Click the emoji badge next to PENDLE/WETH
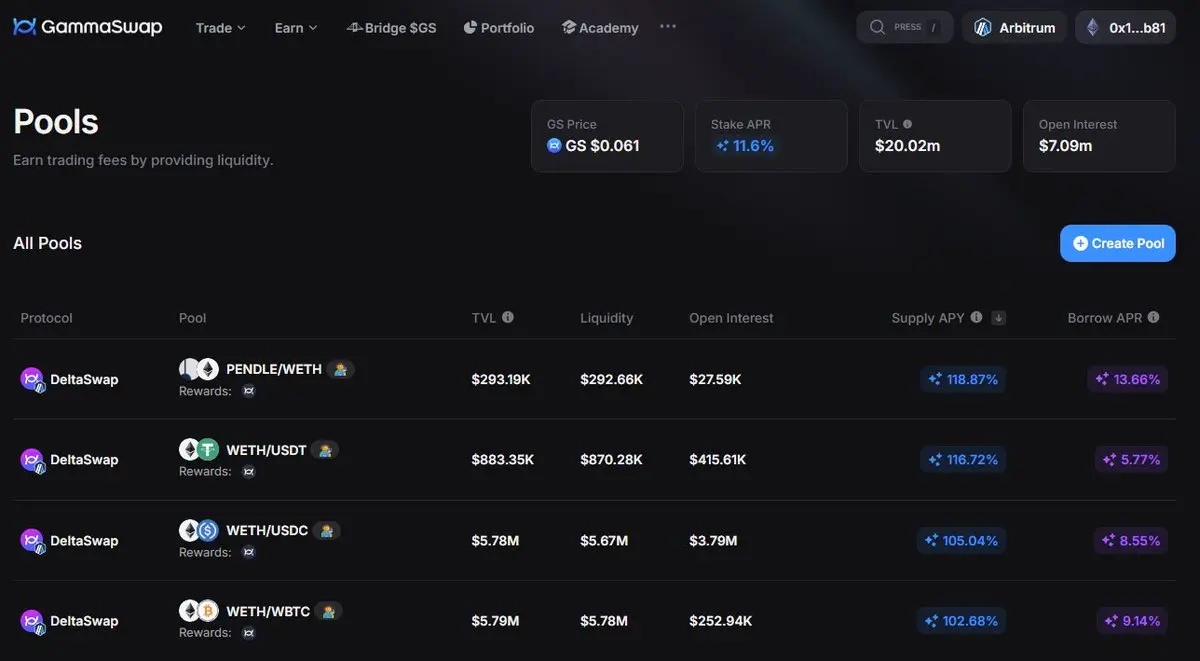 tap(341, 369)
